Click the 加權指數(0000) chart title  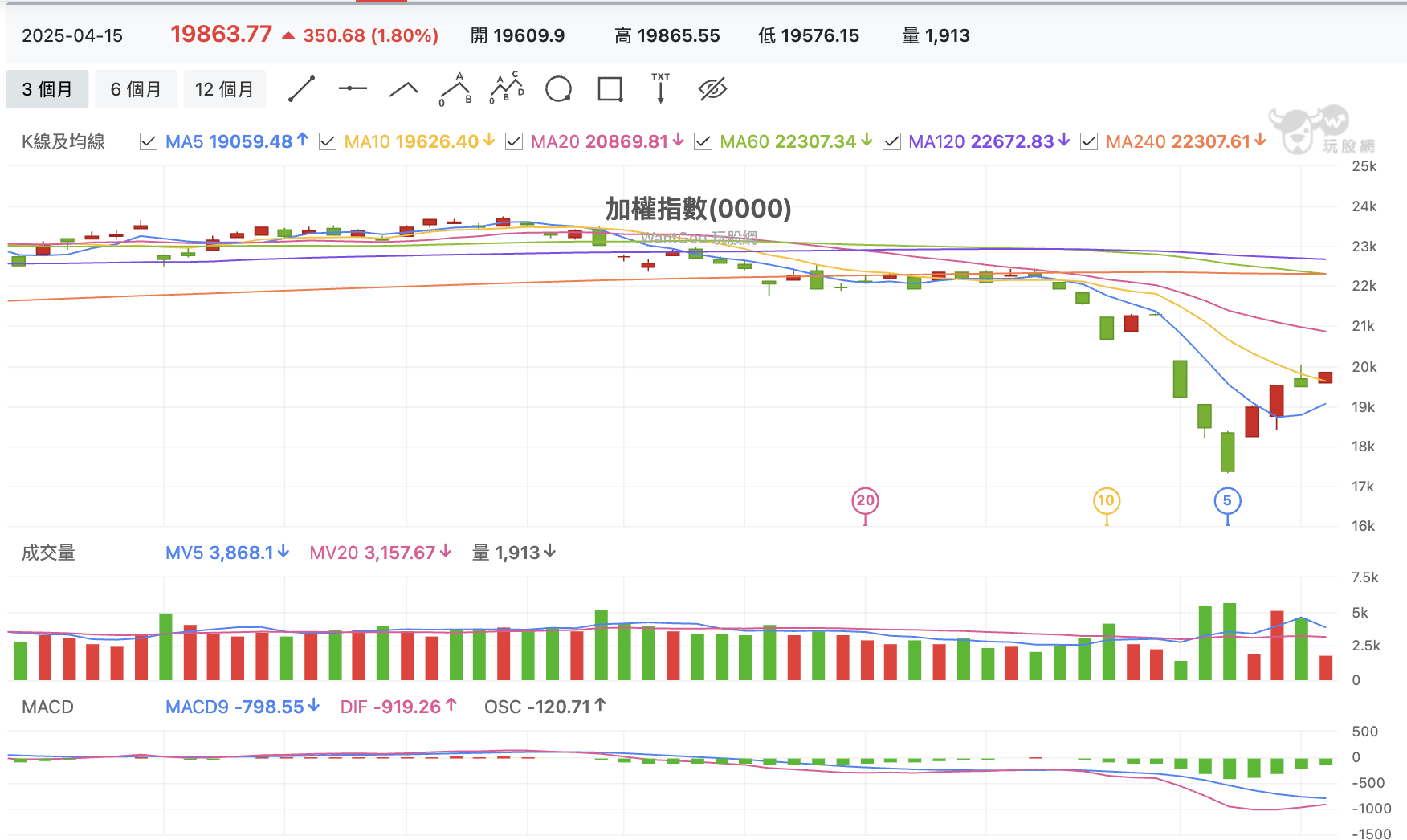698,209
